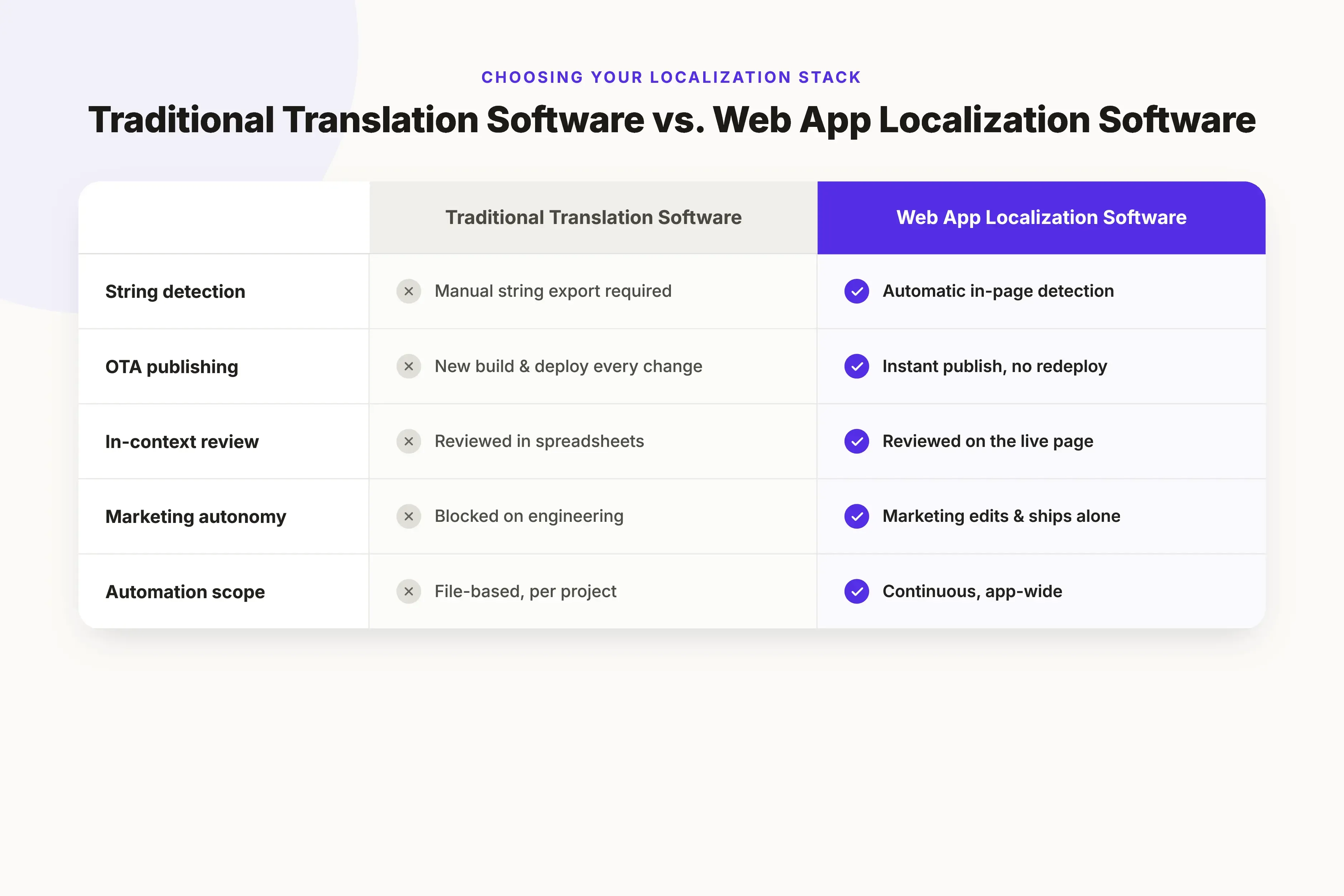Click the X icon beside File-based, per project

coord(409,591)
